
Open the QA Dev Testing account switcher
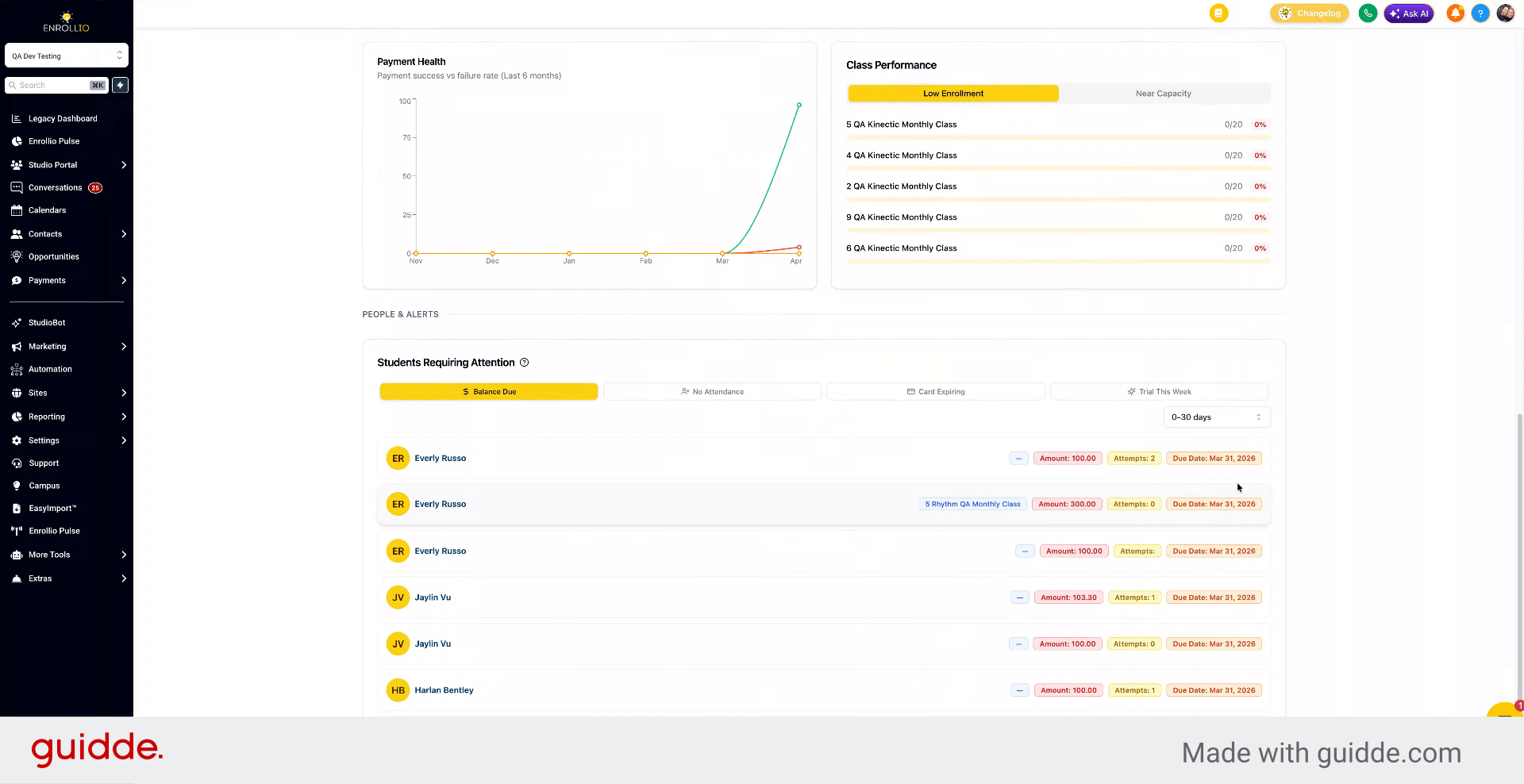point(67,56)
